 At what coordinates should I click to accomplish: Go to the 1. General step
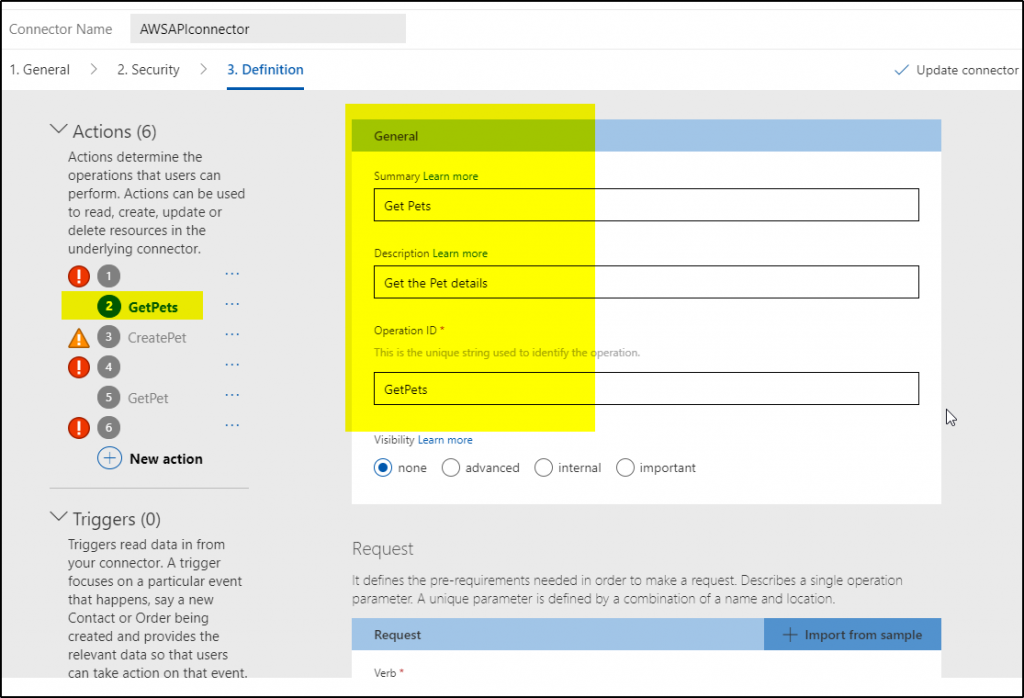point(39,70)
